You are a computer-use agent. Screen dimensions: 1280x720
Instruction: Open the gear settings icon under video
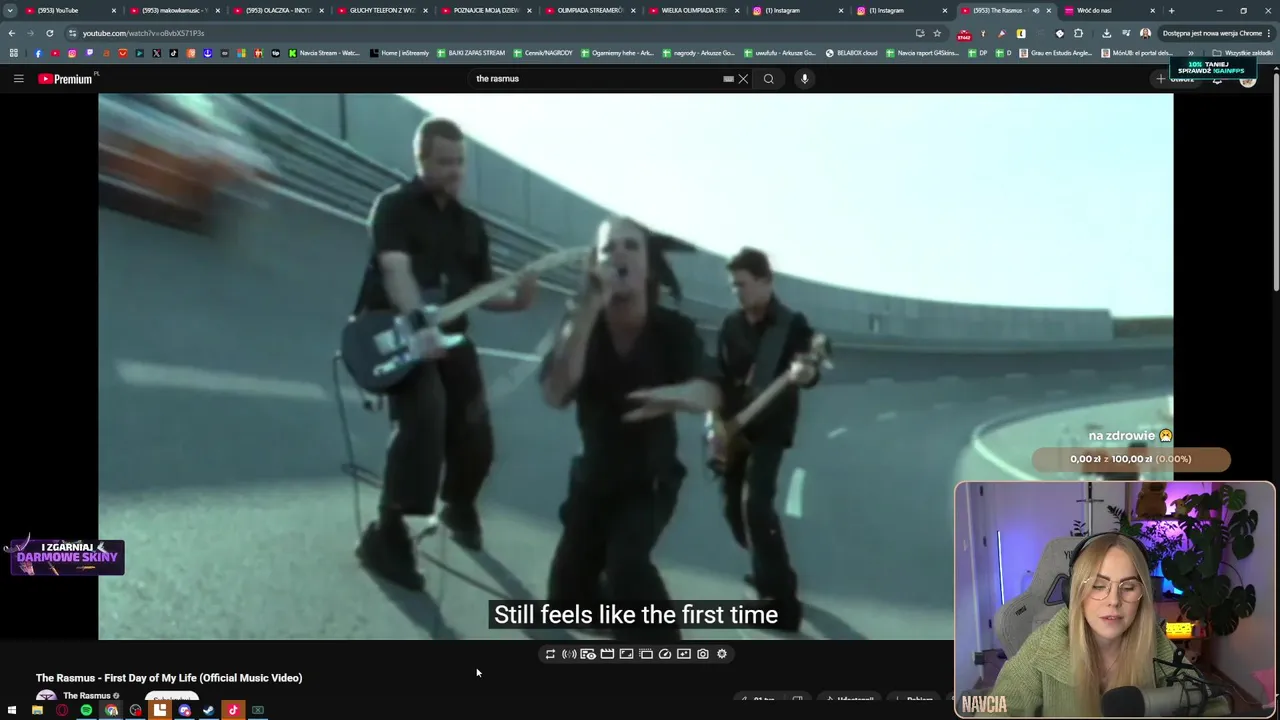click(722, 654)
